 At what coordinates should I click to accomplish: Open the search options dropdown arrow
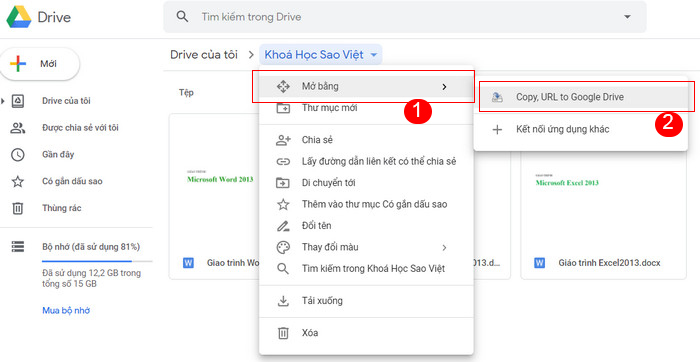627,17
